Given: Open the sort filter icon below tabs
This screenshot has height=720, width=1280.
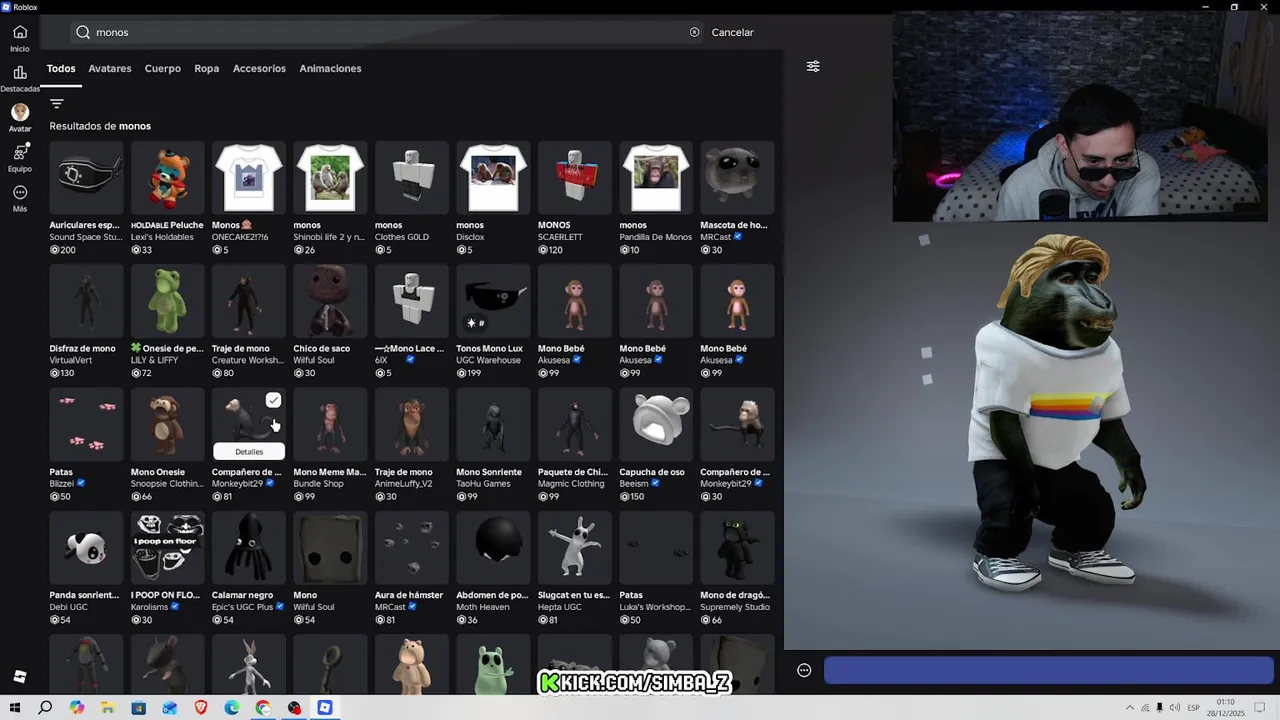Looking at the screenshot, I should pyautogui.click(x=57, y=103).
